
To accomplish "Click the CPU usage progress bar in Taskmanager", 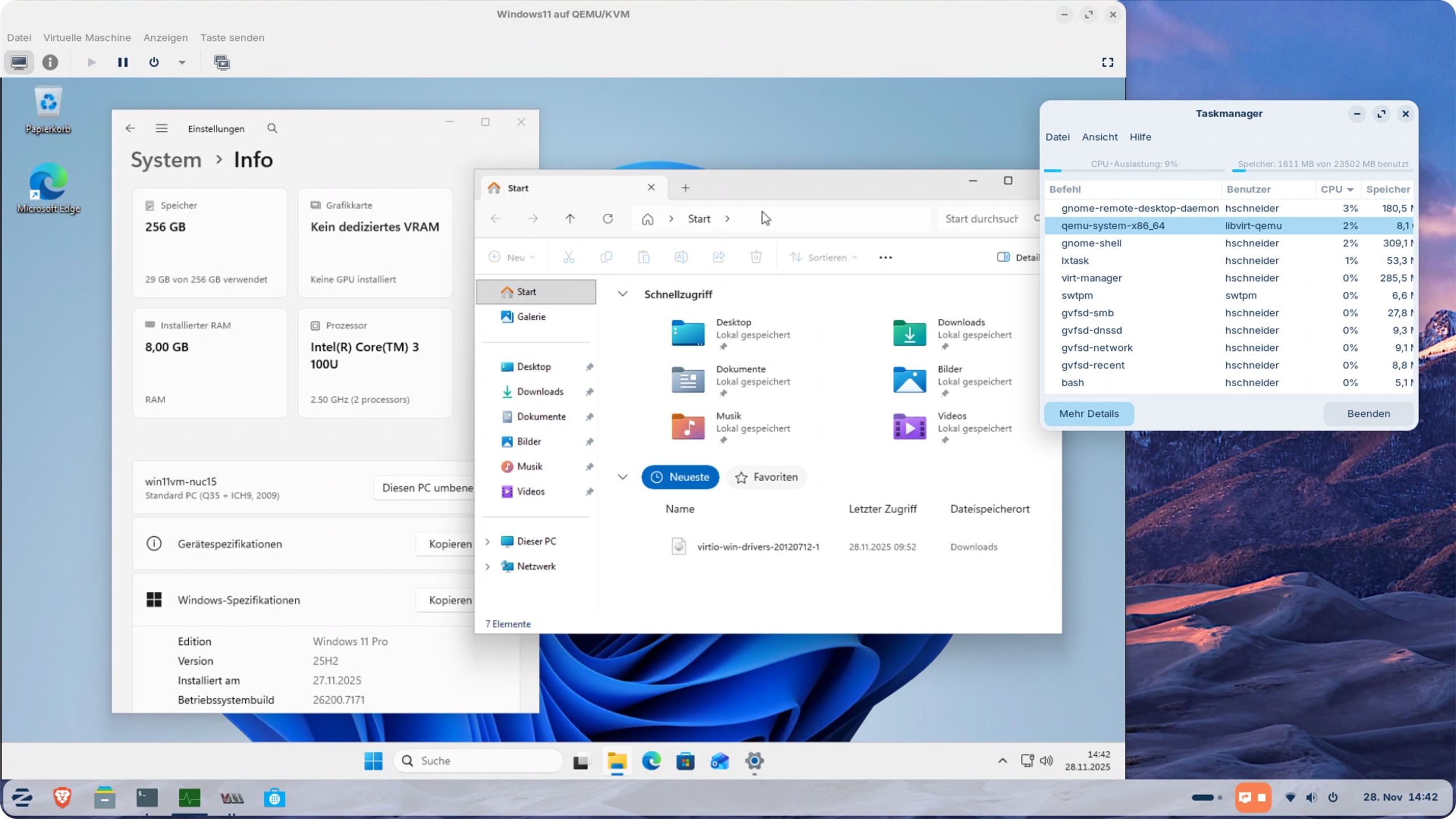I will (x=1134, y=171).
